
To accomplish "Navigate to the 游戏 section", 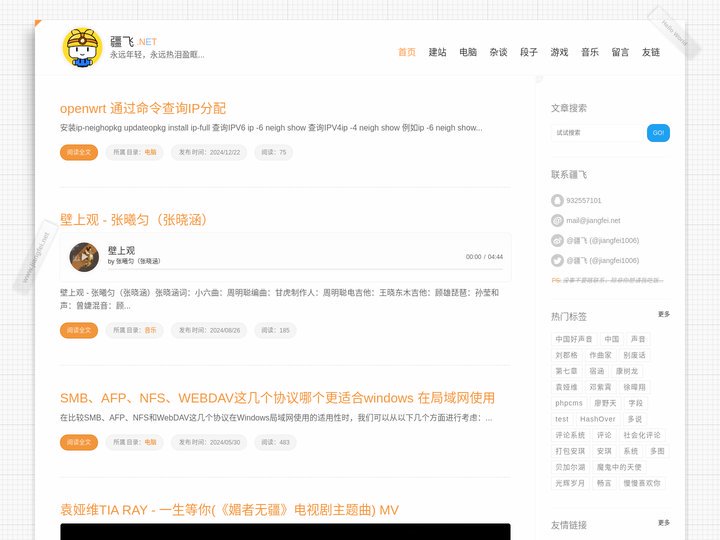I will click(559, 52).
